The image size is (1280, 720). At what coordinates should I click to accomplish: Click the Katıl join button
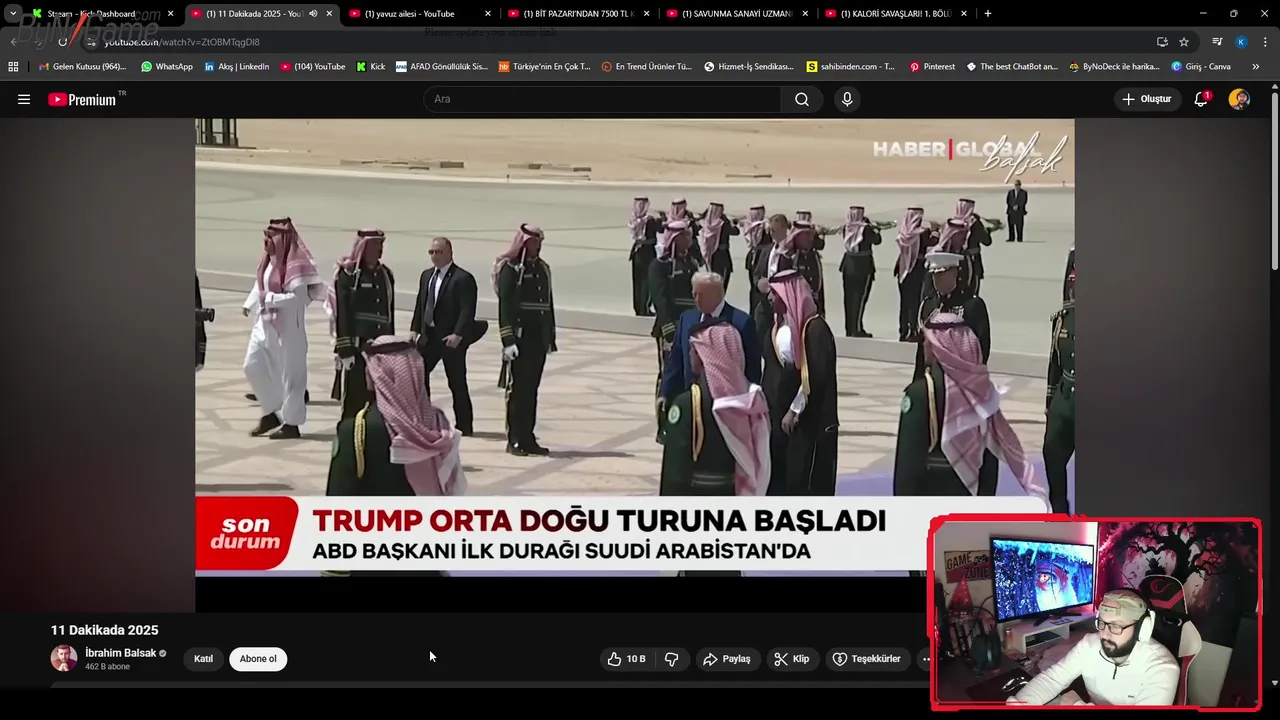pos(203,659)
